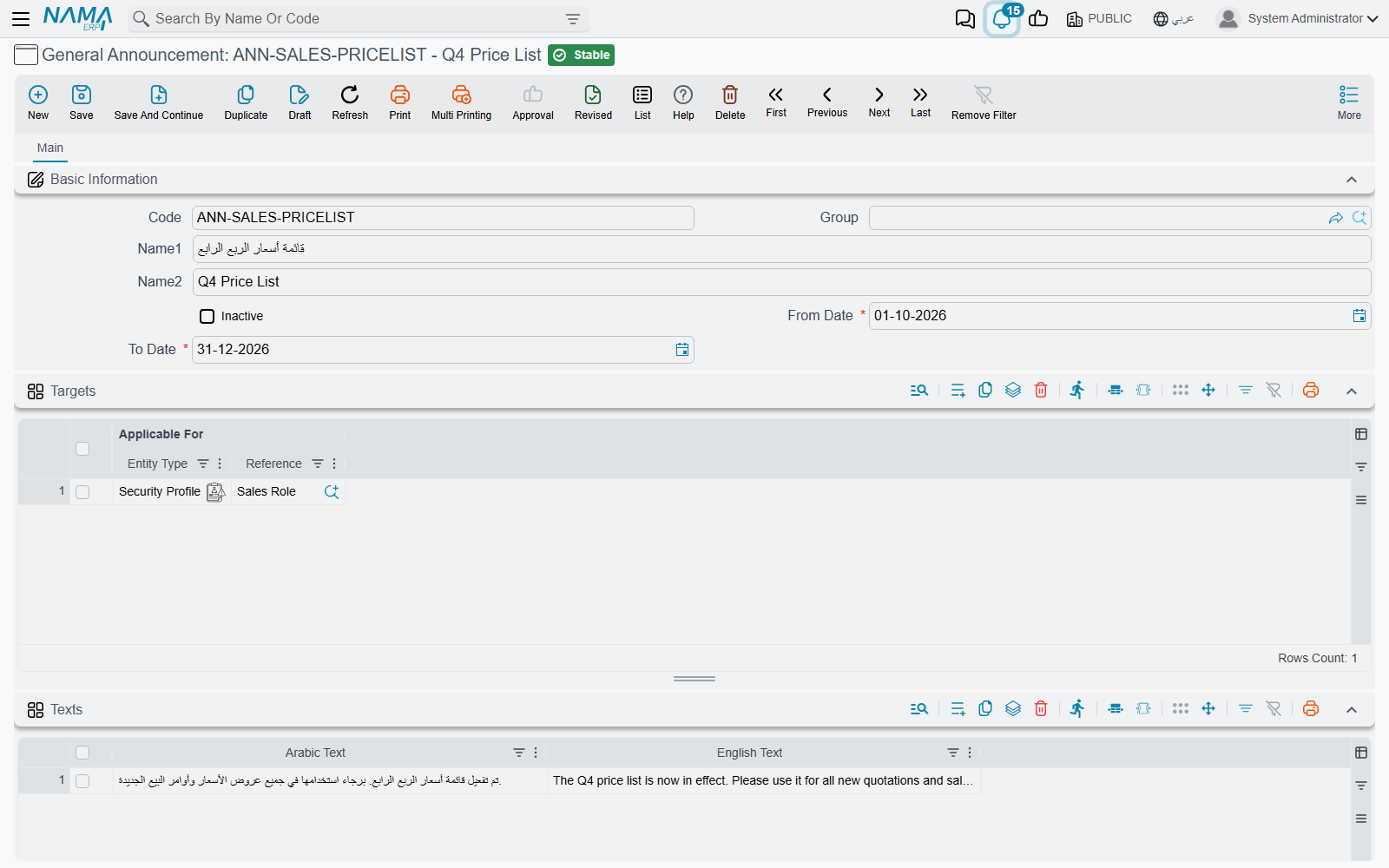Click the Delete trash icon in main toolbar
The height and width of the screenshot is (868, 1389).
click(730, 95)
